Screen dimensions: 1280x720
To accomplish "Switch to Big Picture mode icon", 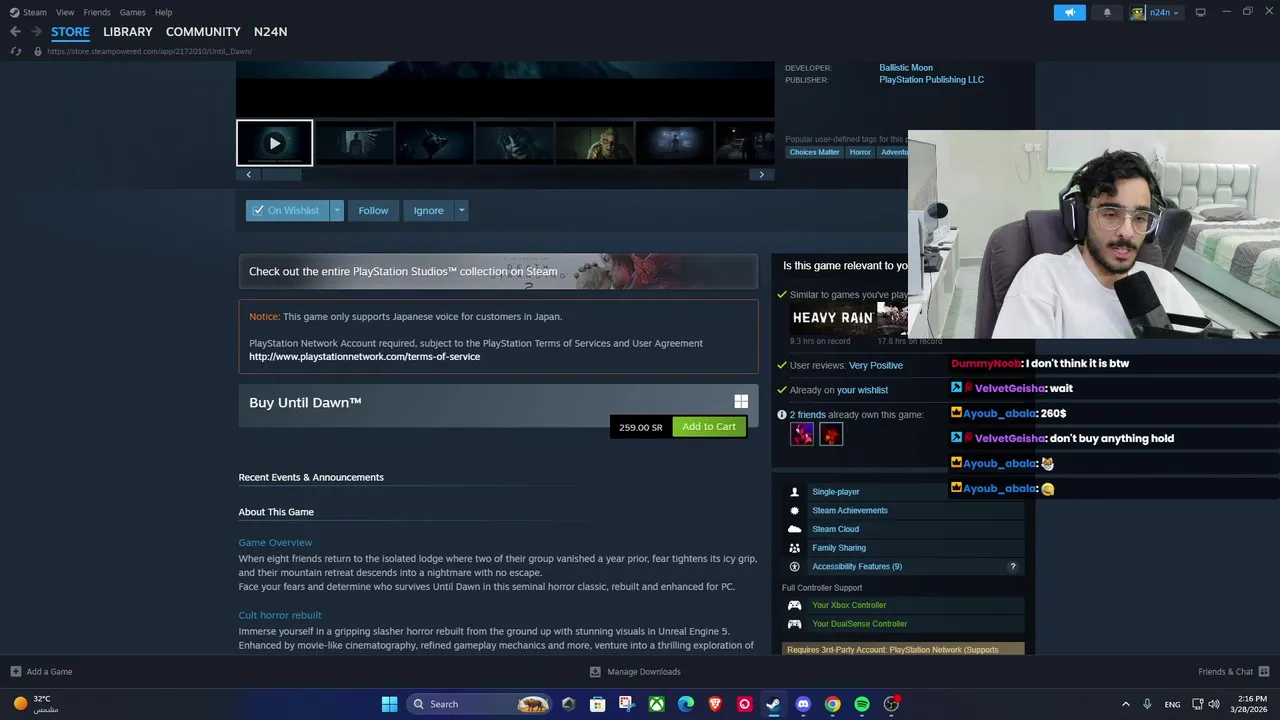I will tap(1200, 12).
